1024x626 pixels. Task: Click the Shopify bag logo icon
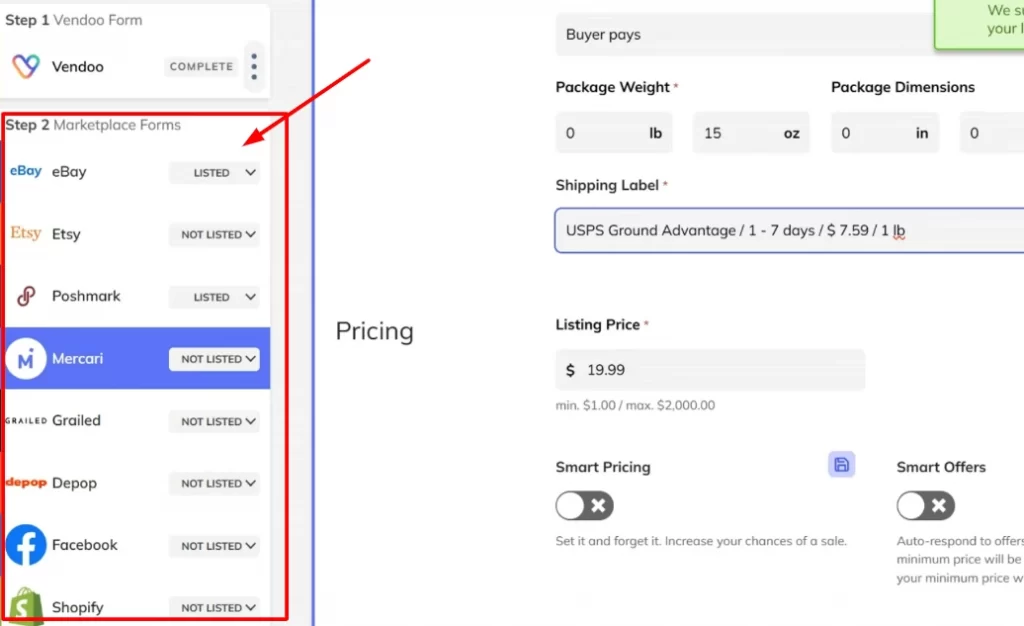pyautogui.click(x=25, y=606)
